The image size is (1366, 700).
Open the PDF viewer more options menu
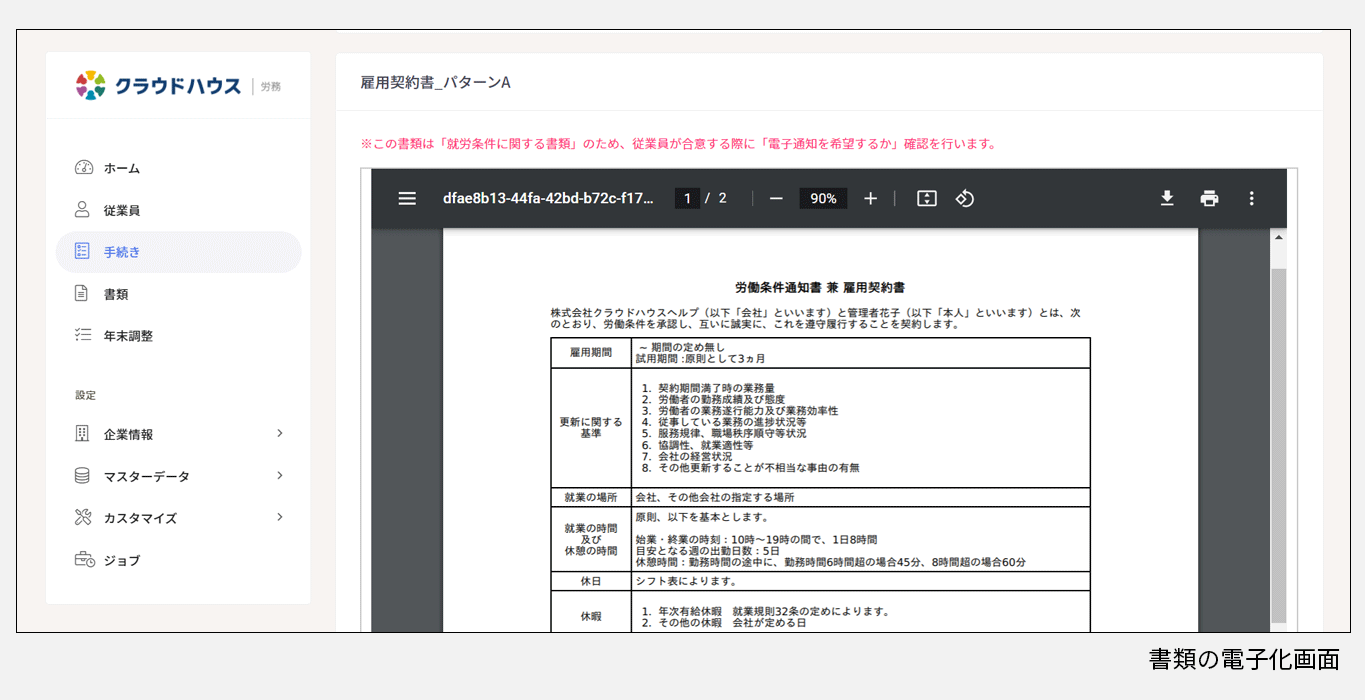pos(1251,198)
